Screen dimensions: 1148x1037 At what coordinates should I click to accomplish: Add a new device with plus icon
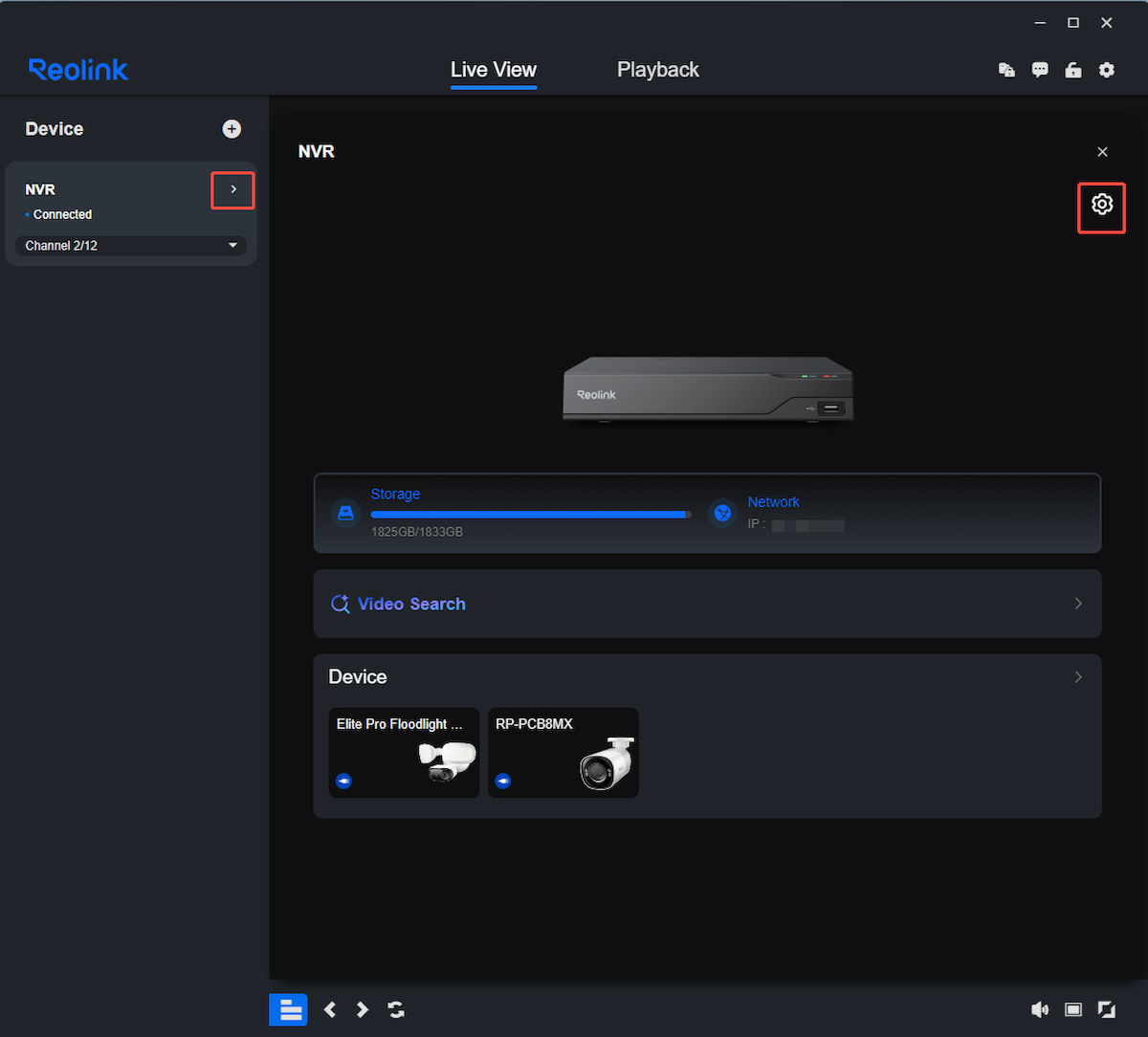click(232, 129)
